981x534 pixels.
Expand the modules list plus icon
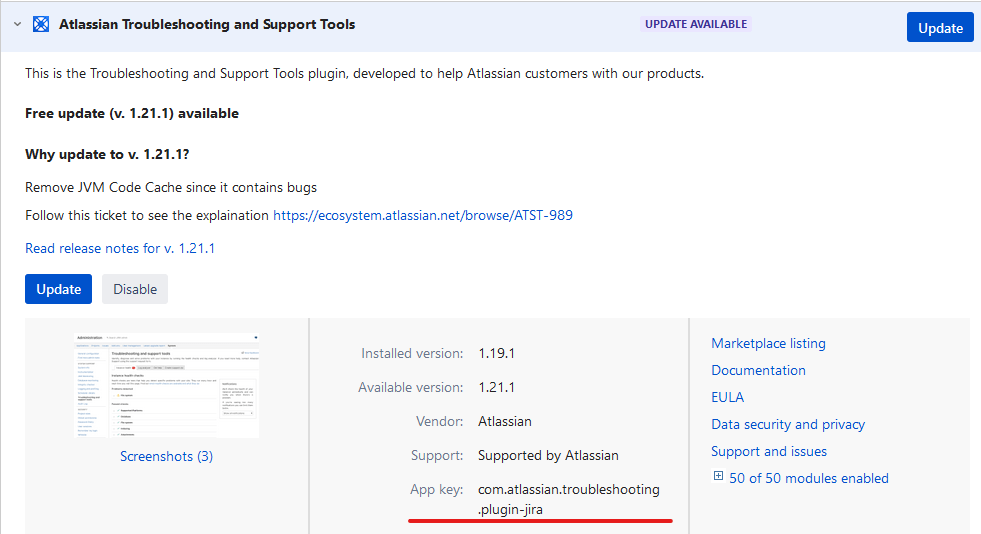pyautogui.click(x=718, y=477)
